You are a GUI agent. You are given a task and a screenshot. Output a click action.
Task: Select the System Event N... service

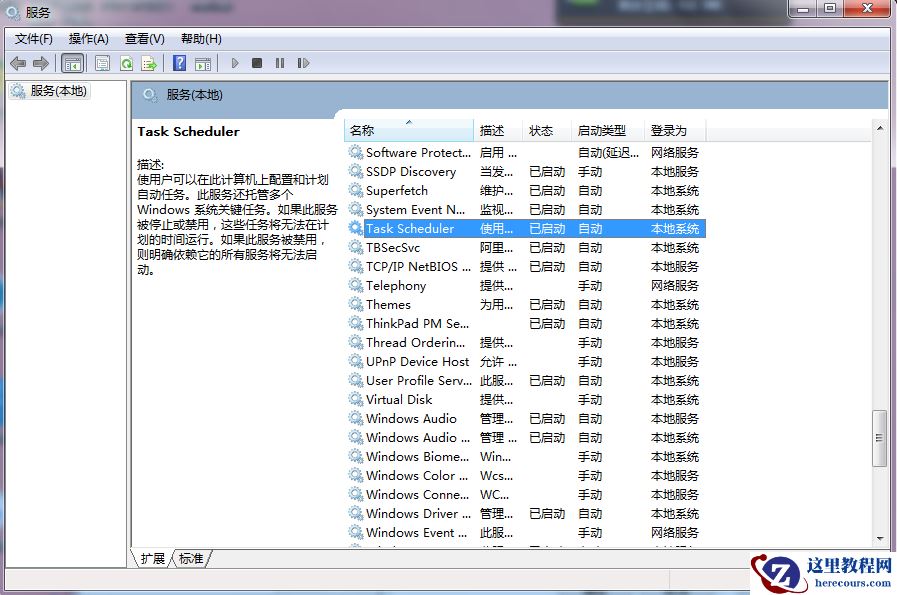tap(526, 209)
